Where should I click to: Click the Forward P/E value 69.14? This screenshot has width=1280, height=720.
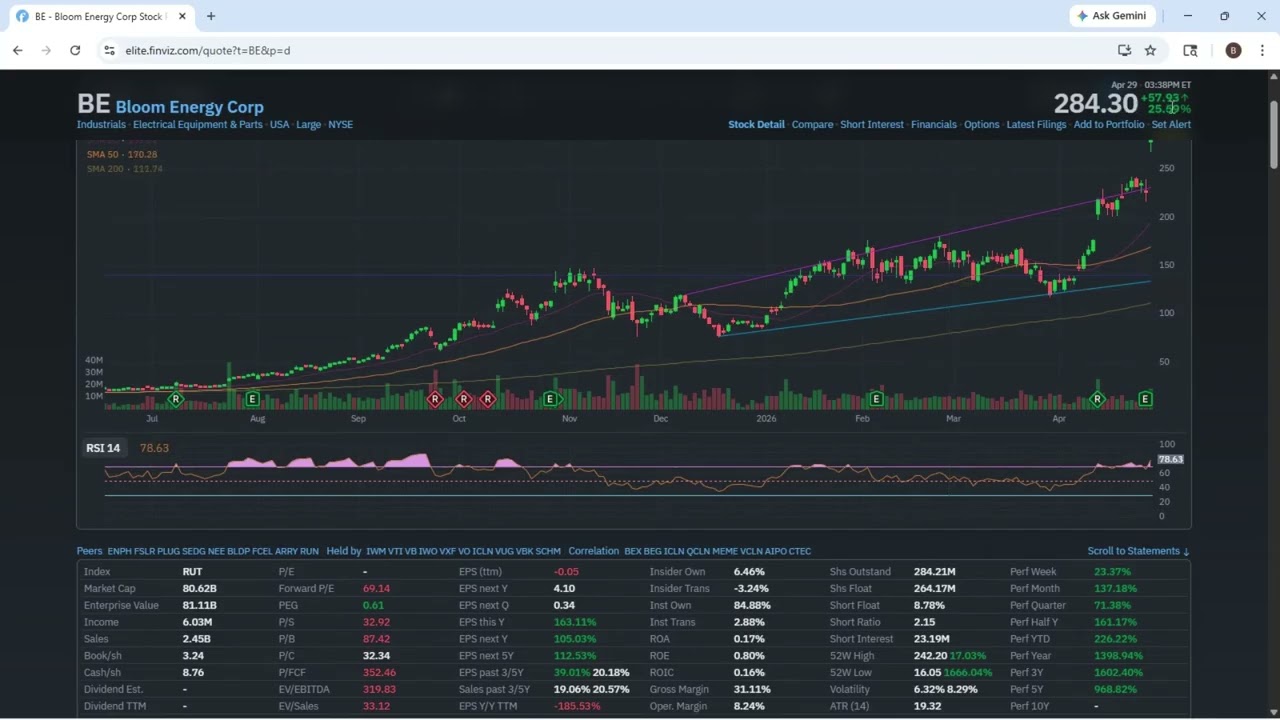coord(376,589)
